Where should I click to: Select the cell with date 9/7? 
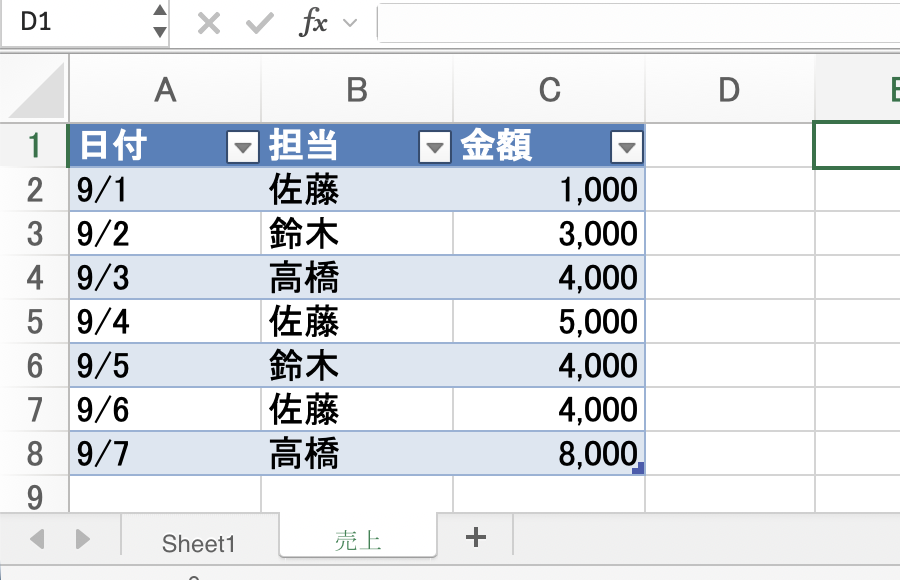[x=165, y=454]
